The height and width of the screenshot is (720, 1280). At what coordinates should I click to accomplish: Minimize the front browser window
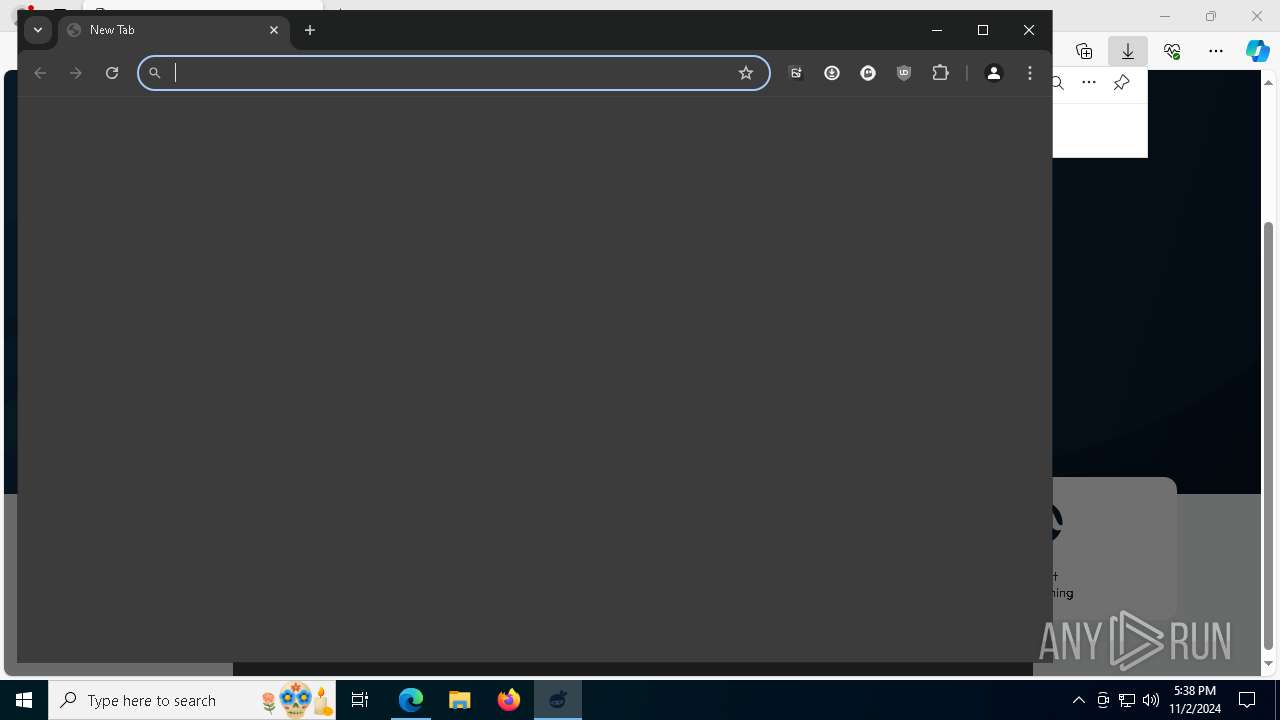(937, 30)
